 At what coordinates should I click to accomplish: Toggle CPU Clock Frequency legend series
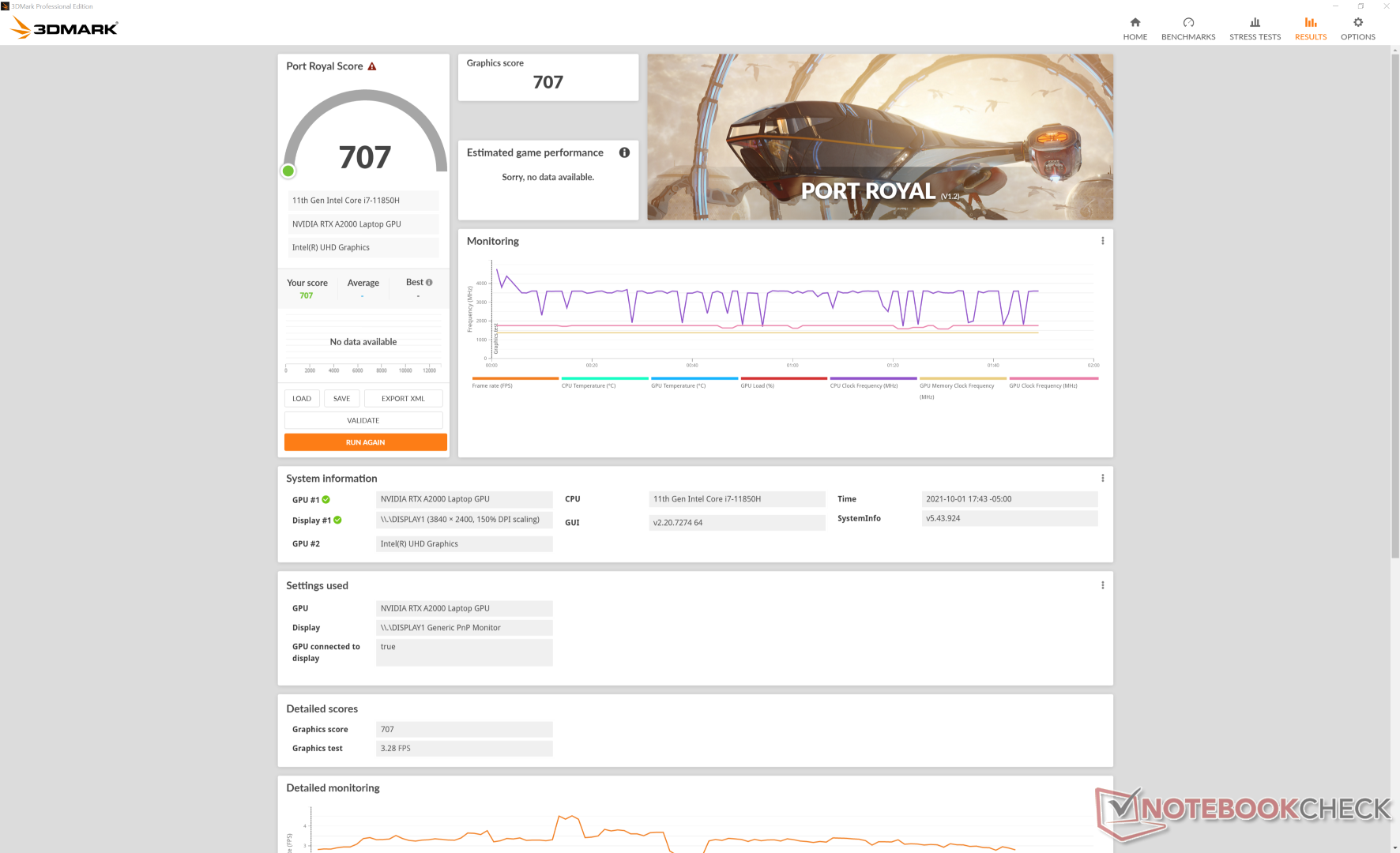864,385
